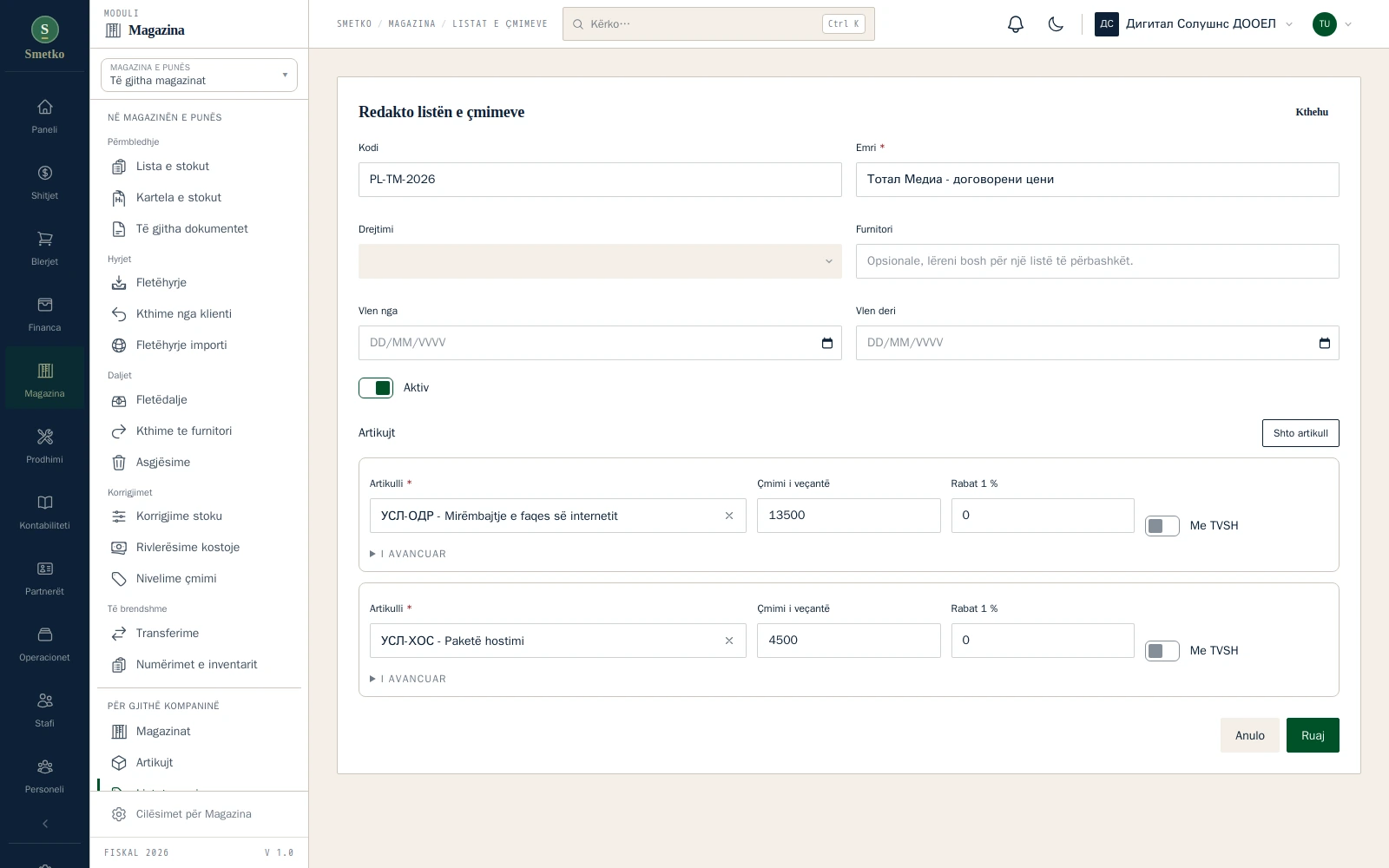This screenshot has height=868, width=1389.
Task: Click the Kodi field PL-TM-2026
Action: click(x=600, y=180)
